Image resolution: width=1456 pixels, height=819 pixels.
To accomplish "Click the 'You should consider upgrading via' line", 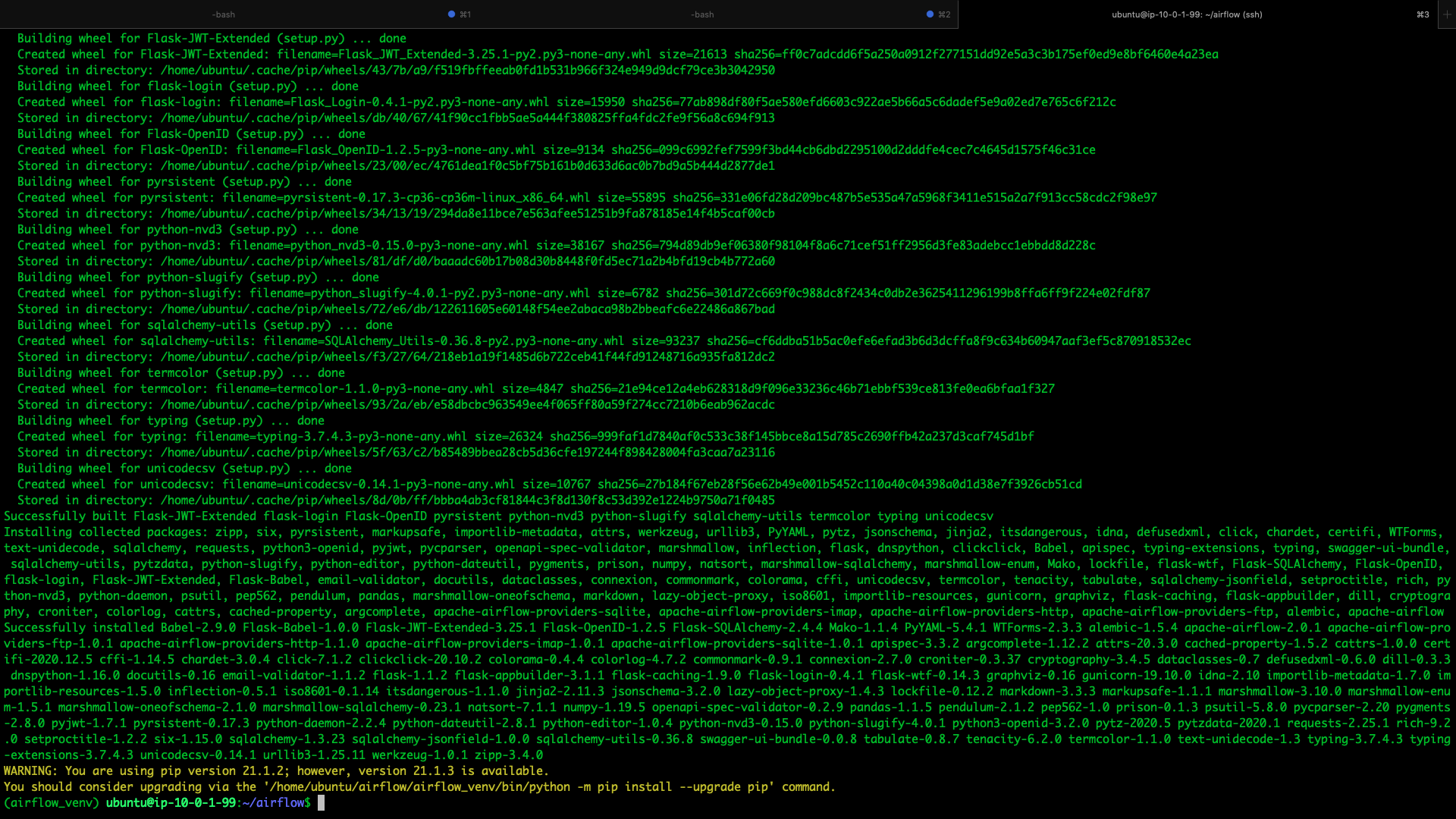I will pos(419,786).
